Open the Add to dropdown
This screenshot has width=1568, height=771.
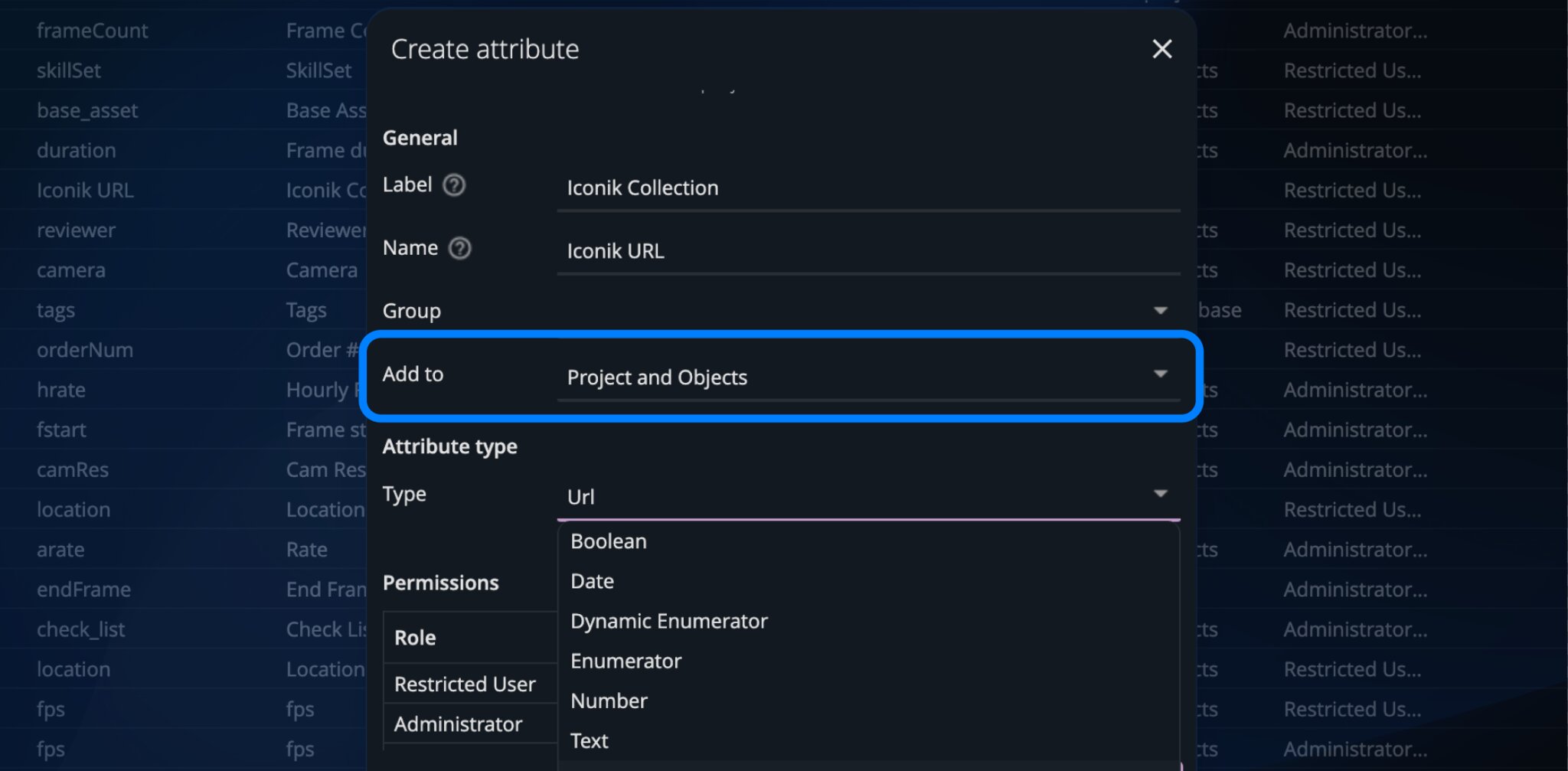(x=868, y=377)
